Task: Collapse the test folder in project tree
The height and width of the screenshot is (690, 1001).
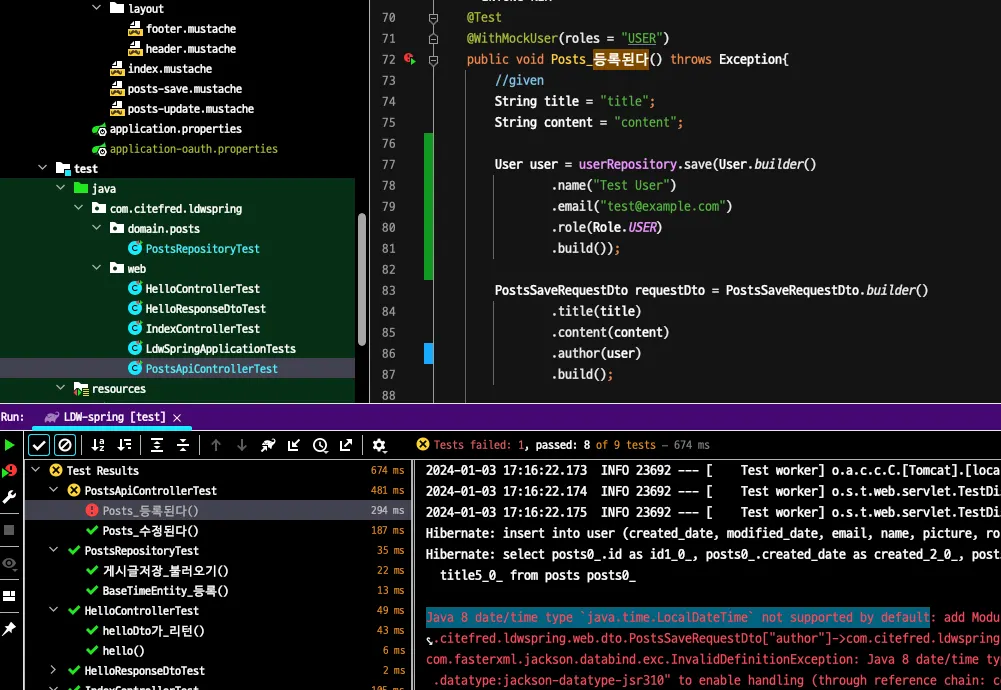Action: coord(43,169)
